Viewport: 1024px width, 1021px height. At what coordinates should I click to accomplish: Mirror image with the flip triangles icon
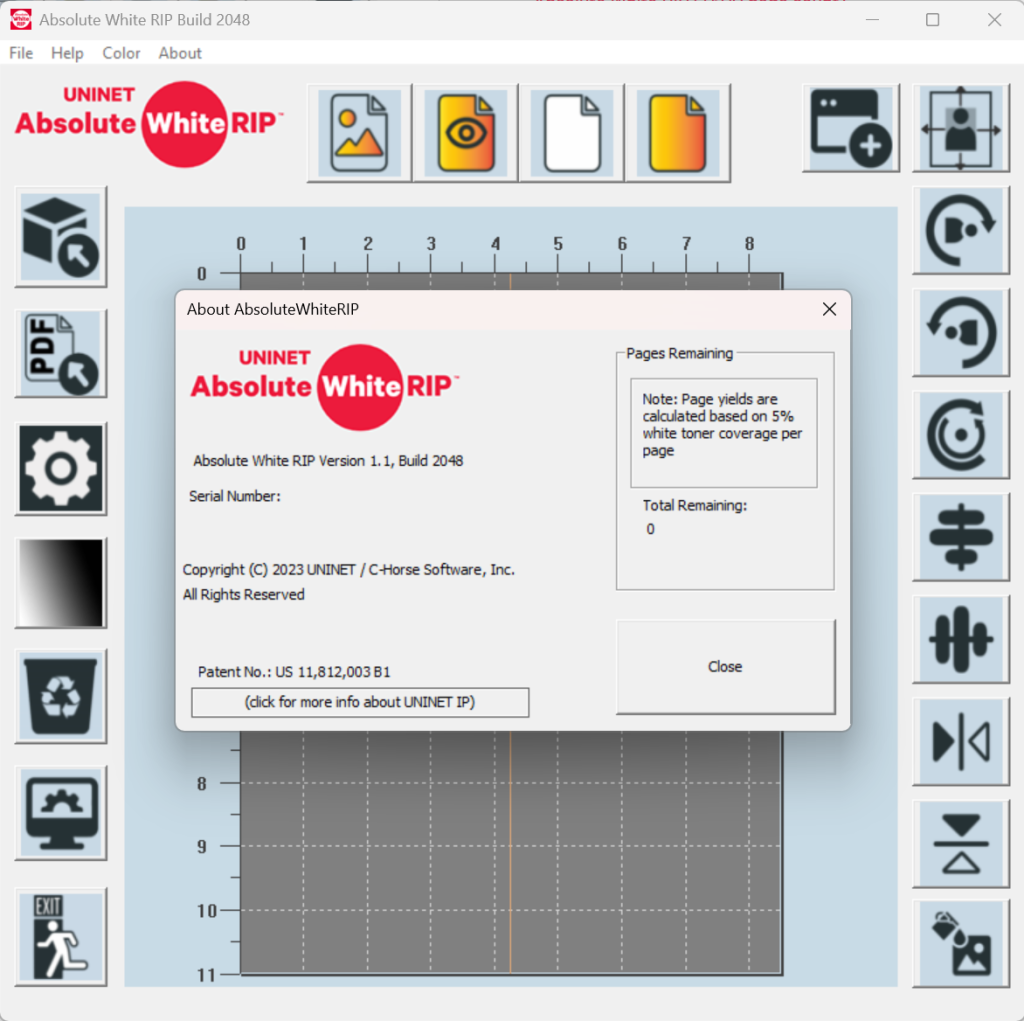click(961, 741)
